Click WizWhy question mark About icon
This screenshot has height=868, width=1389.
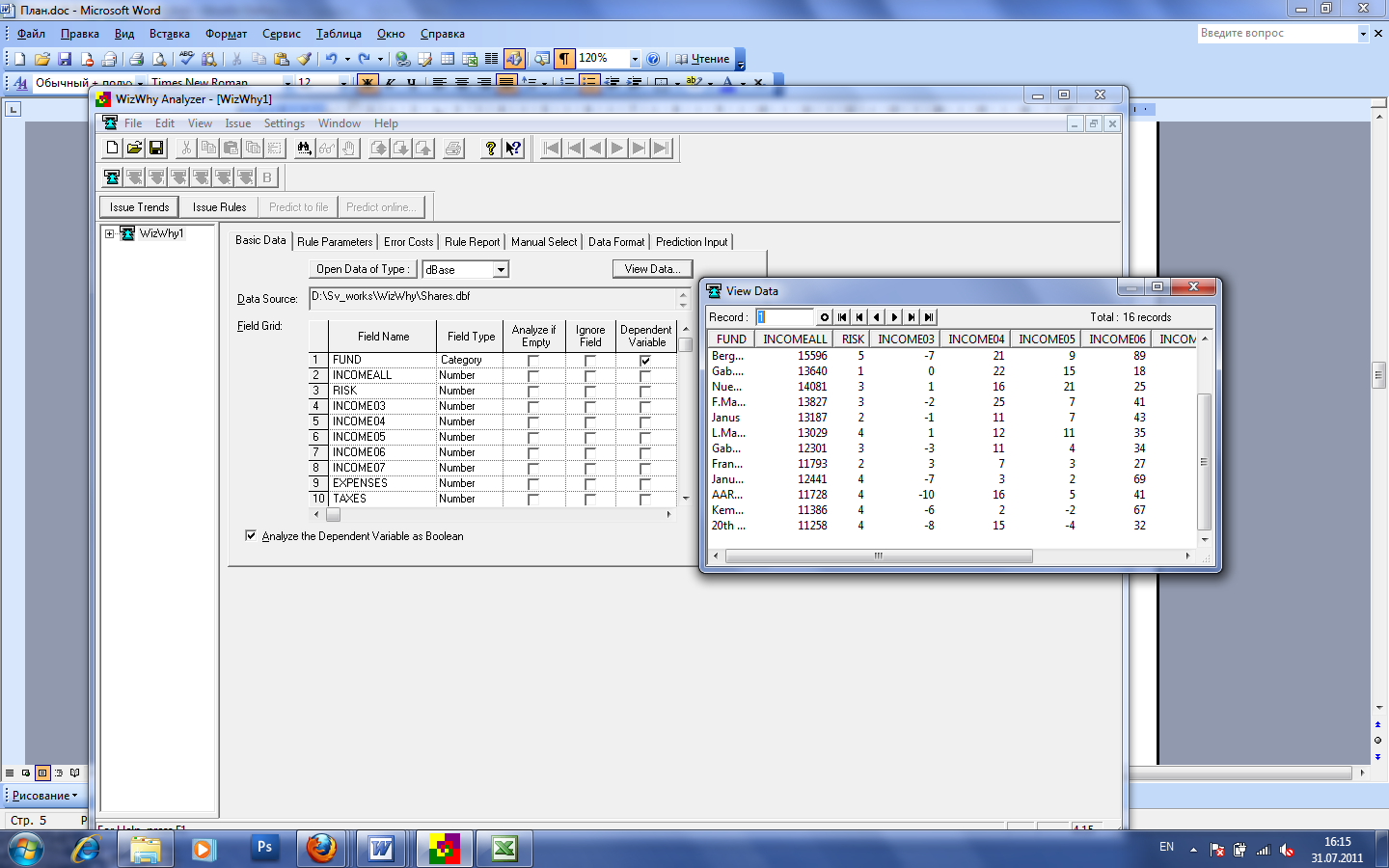pos(491,148)
